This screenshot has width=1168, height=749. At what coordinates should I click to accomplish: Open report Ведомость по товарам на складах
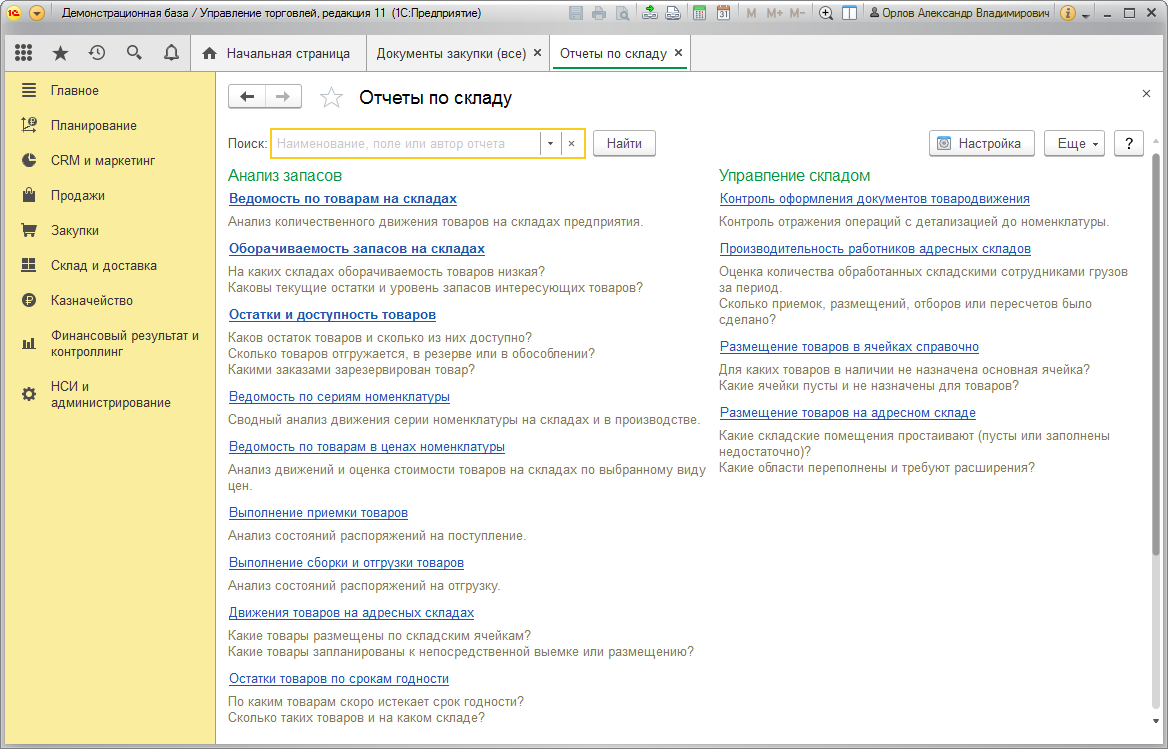pos(343,199)
